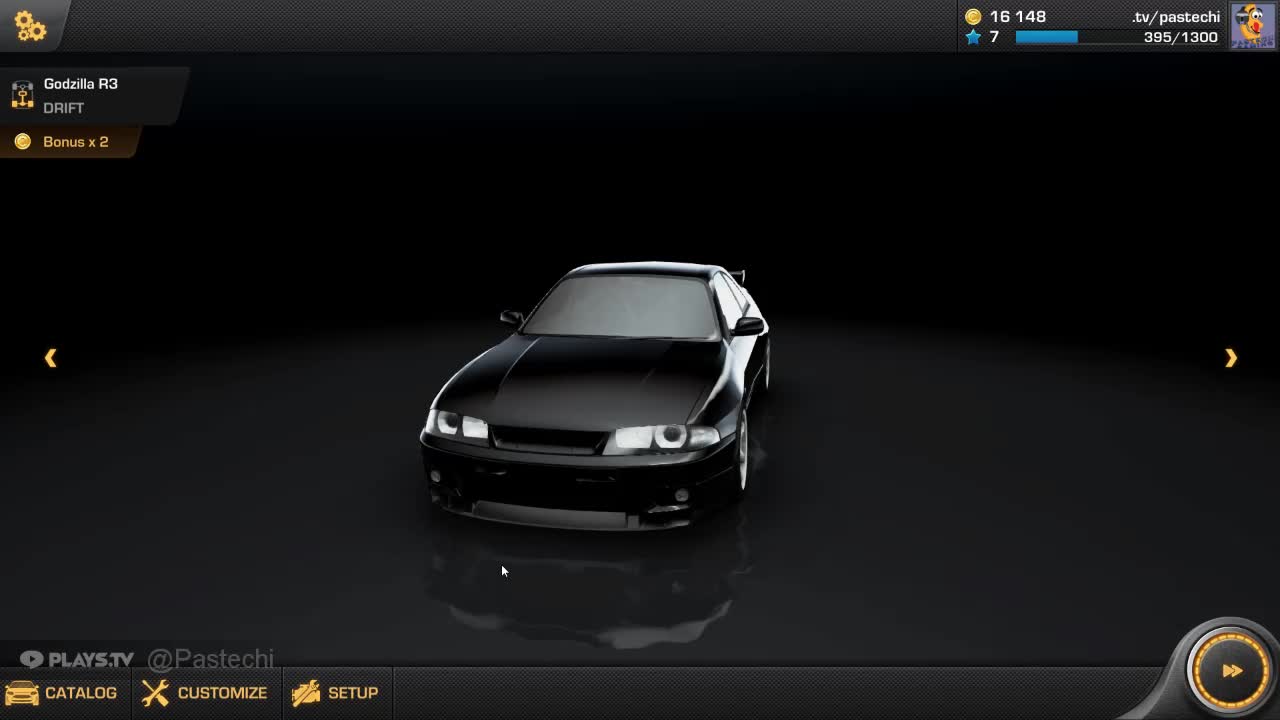1280x720 pixels.
Task: Click the black car in the showroom
Action: click(x=596, y=396)
